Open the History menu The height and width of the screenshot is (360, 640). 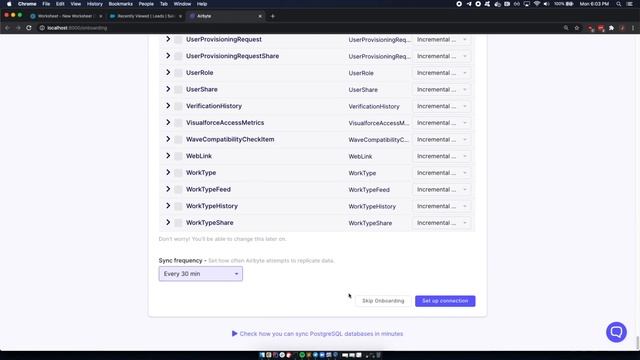95,4
